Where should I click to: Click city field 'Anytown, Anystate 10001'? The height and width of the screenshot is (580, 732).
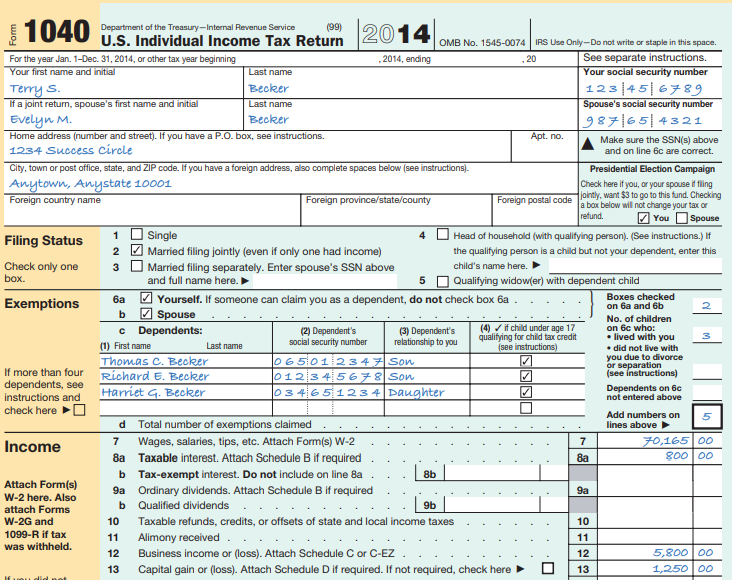click(291, 178)
